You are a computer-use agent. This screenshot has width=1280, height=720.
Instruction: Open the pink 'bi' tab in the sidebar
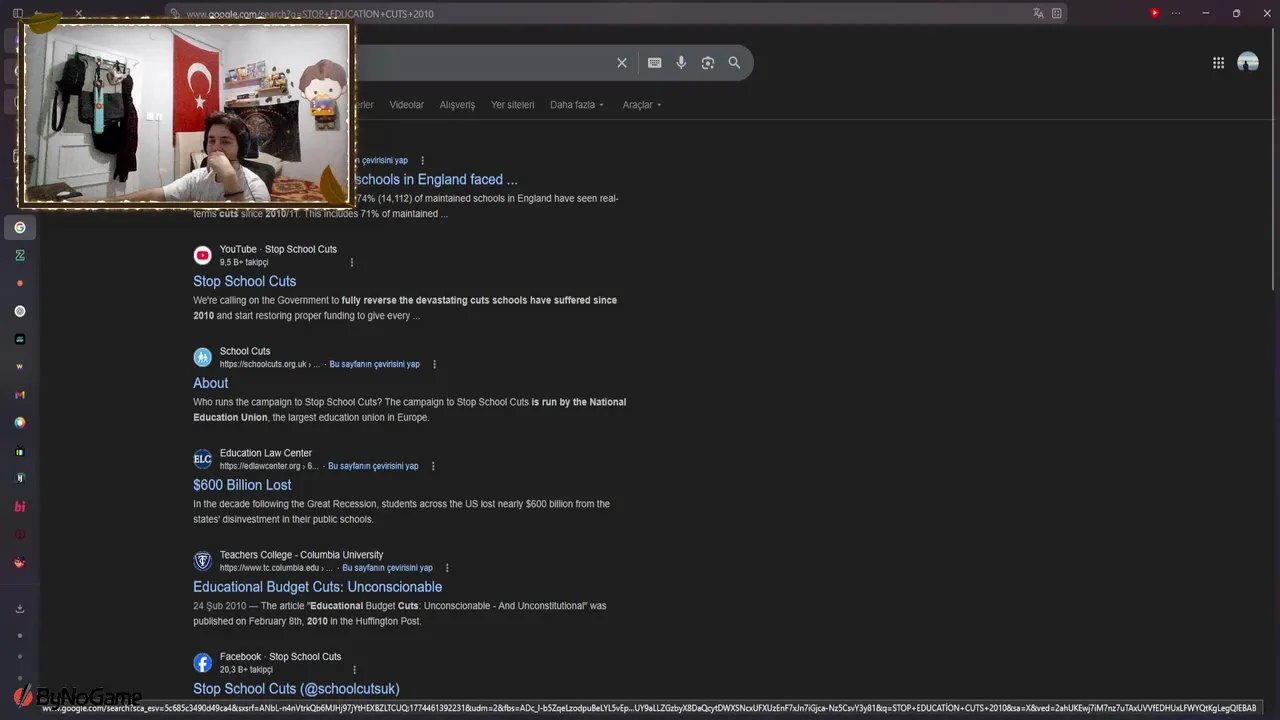click(19, 507)
